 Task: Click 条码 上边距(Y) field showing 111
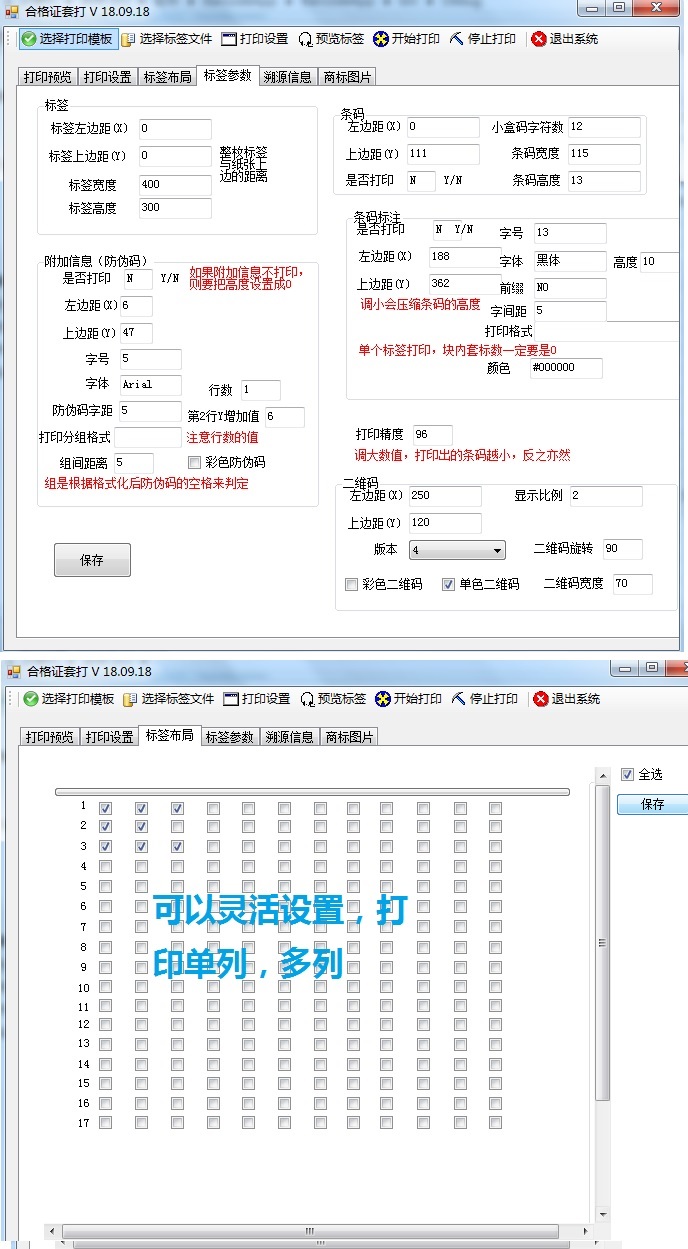tap(443, 154)
